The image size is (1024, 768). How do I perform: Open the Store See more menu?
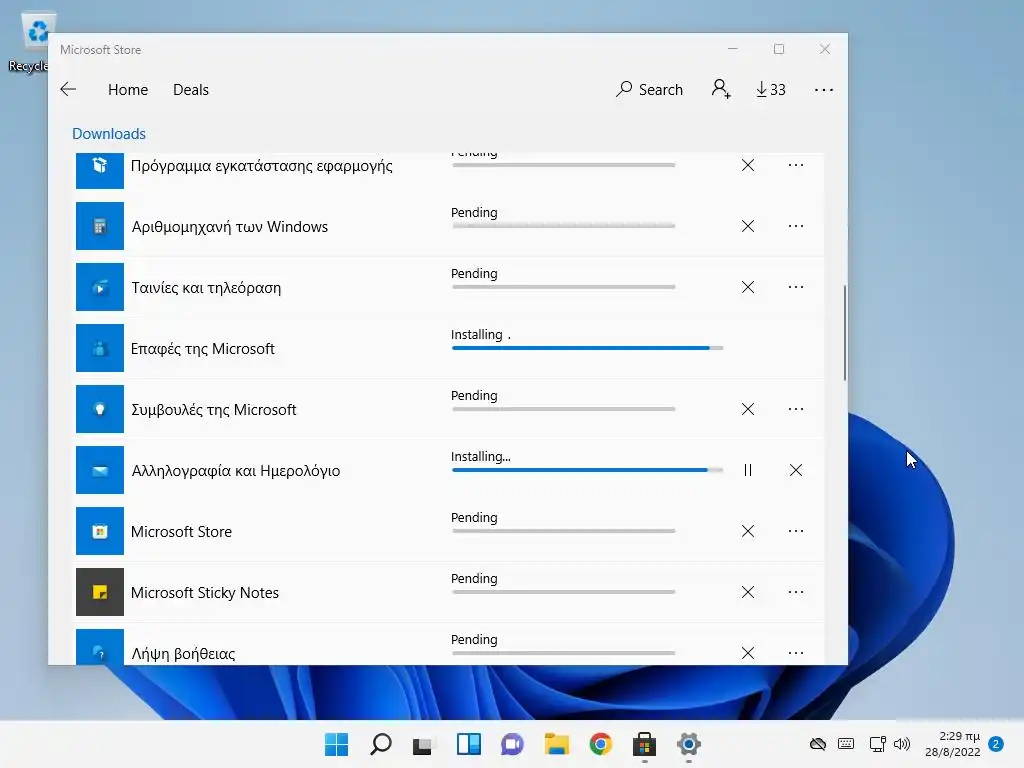pos(824,89)
